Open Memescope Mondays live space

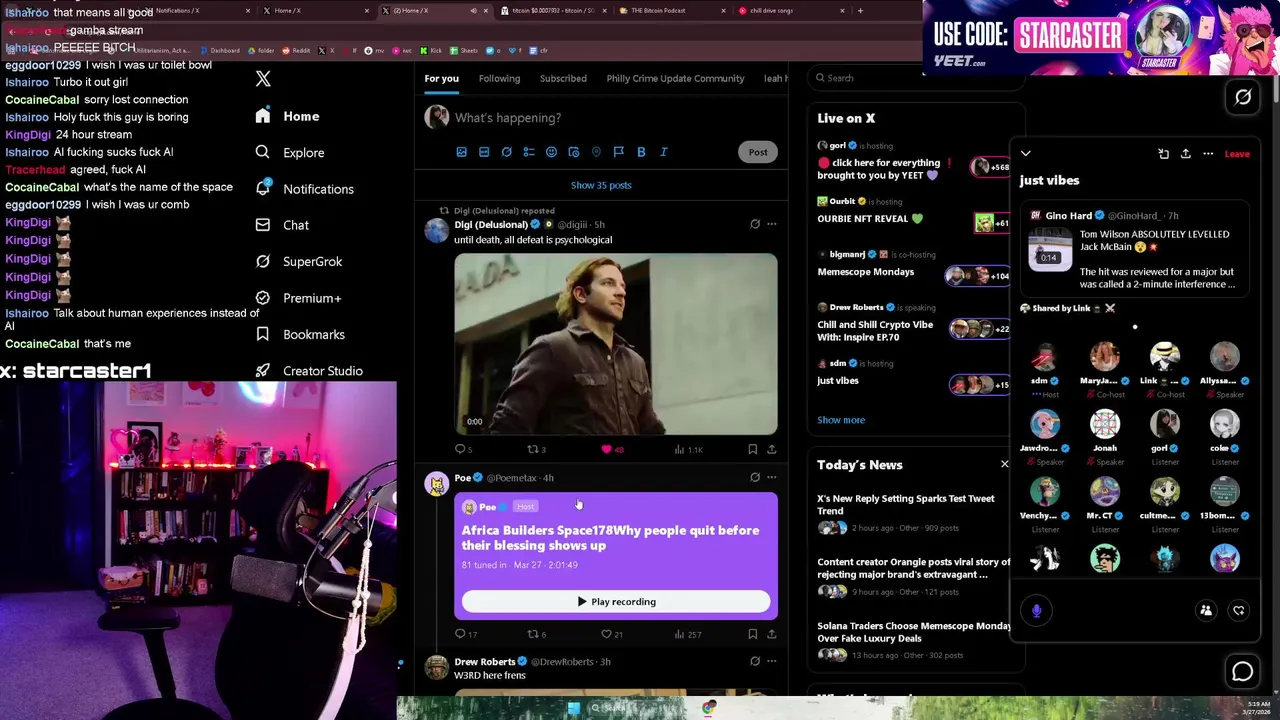[x=865, y=272]
